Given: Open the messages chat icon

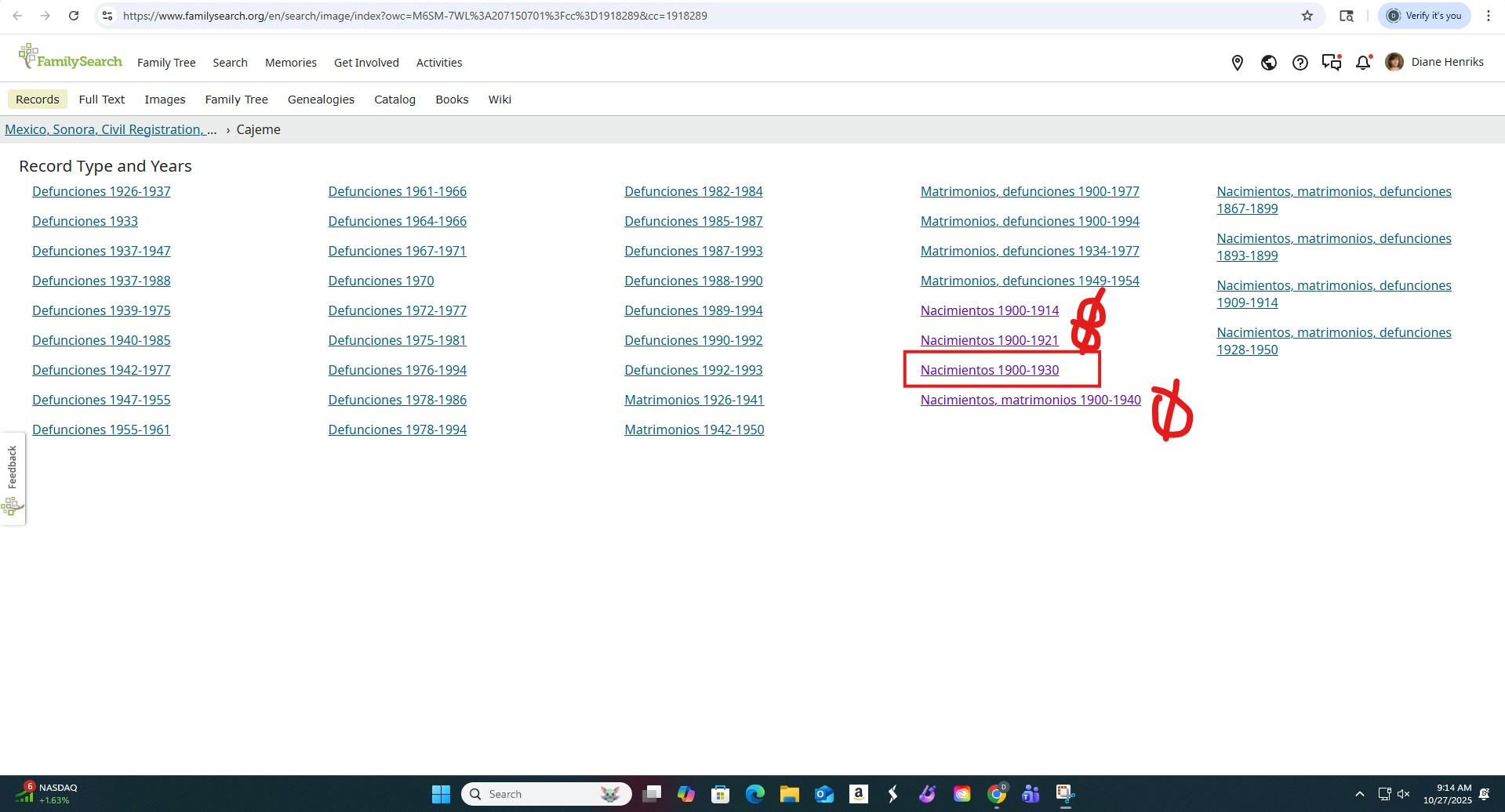Looking at the screenshot, I should coord(1331,62).
